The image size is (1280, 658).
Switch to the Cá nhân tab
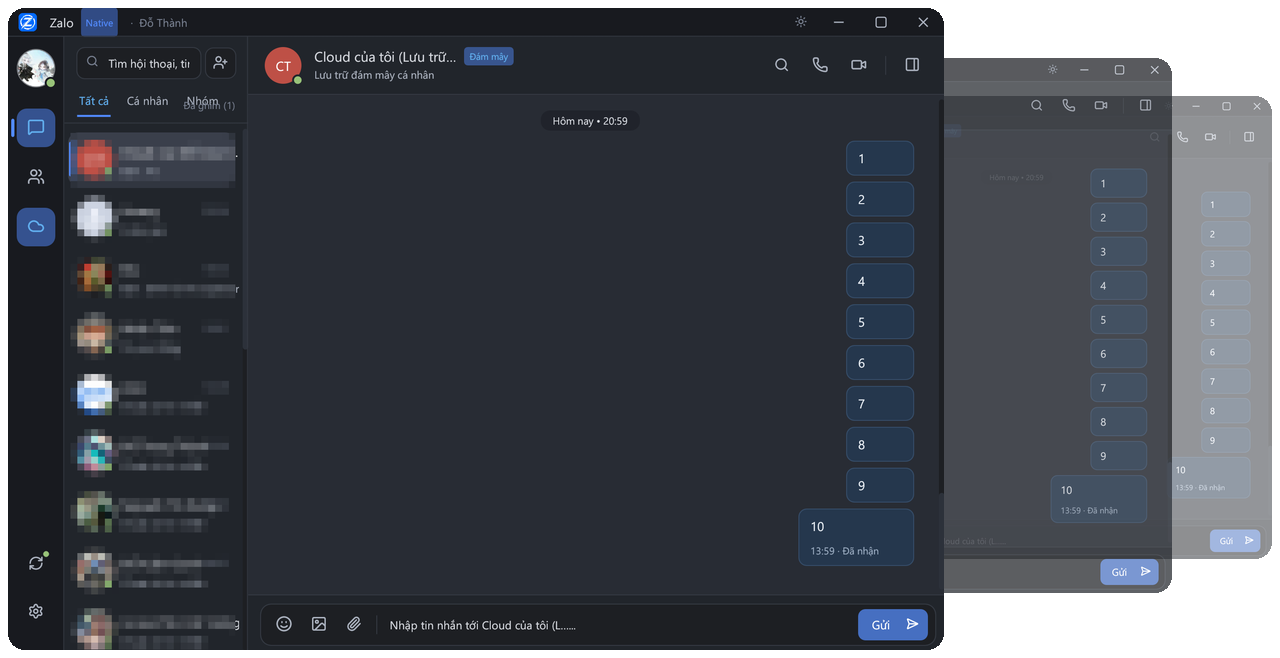(147, 101)
